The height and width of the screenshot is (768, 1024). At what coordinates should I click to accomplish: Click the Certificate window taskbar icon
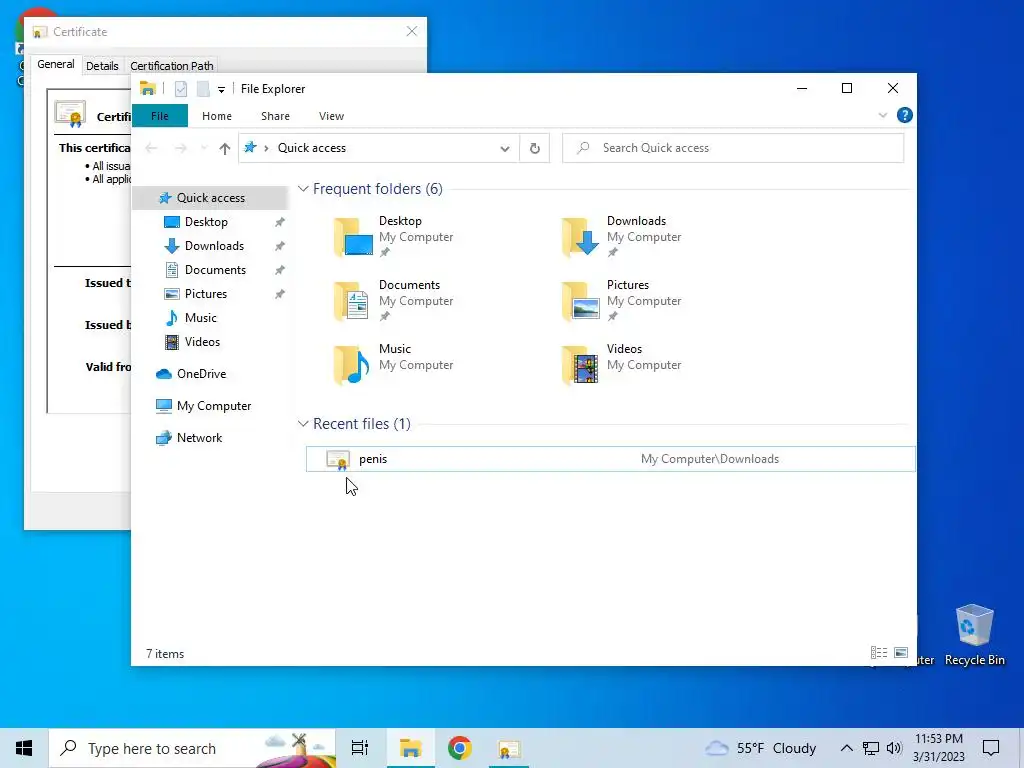tap(509, 748)
